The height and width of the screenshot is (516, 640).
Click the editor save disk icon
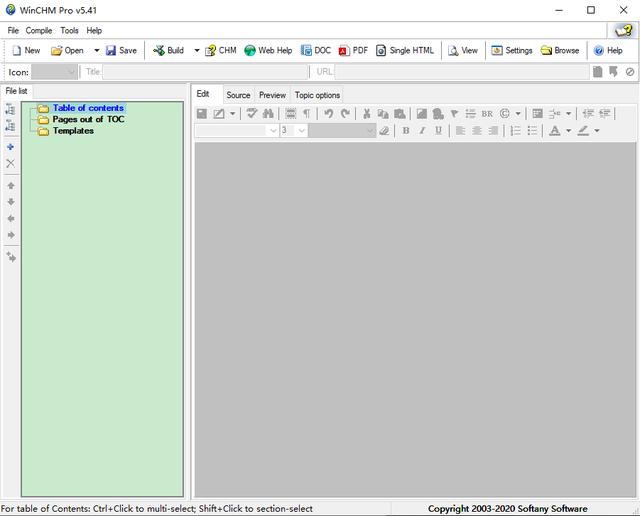pyautogui.click(x=202, y=113)
